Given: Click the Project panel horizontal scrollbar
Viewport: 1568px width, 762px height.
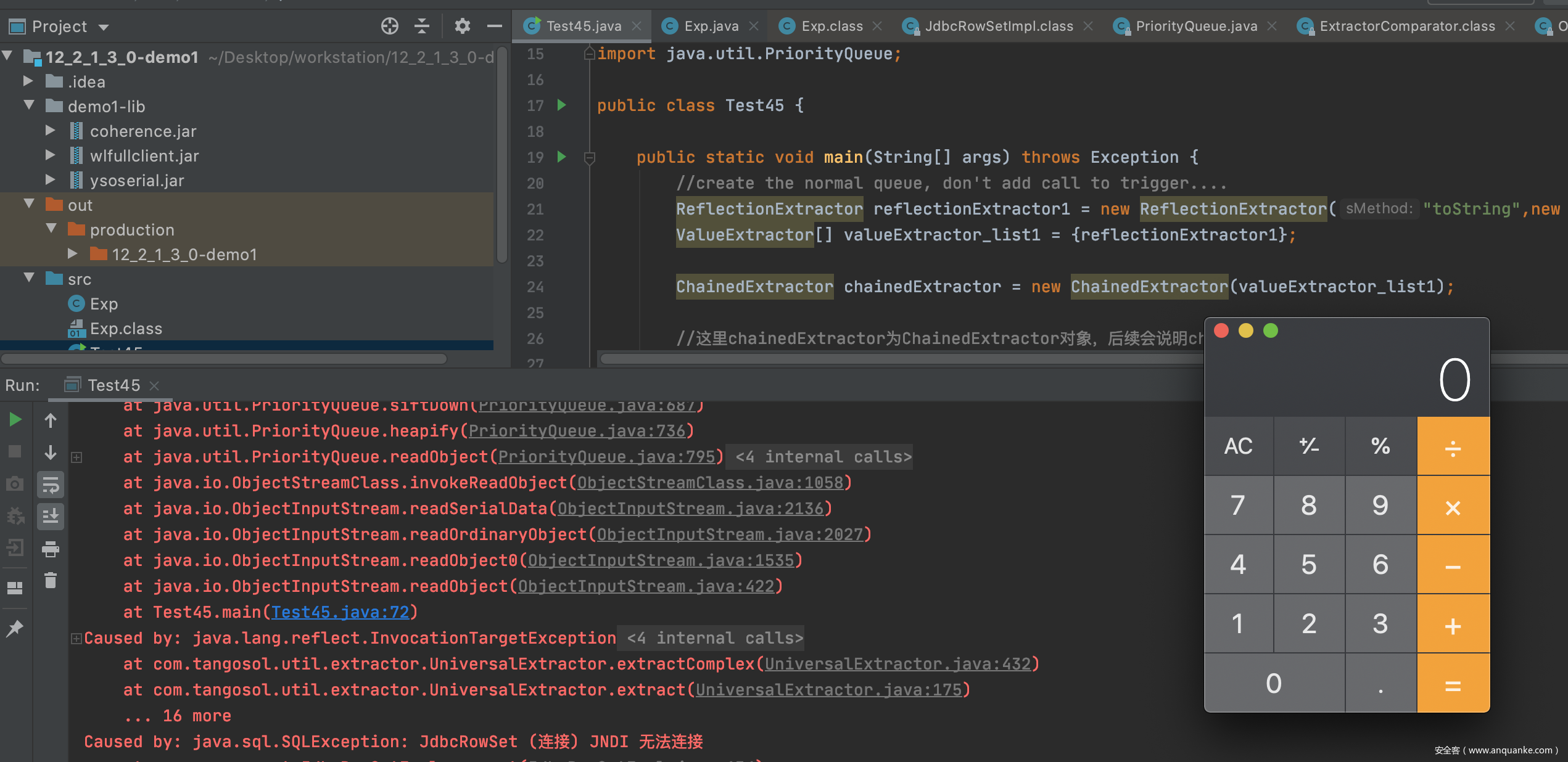Looking at the screenshot, I should [224, 359].
